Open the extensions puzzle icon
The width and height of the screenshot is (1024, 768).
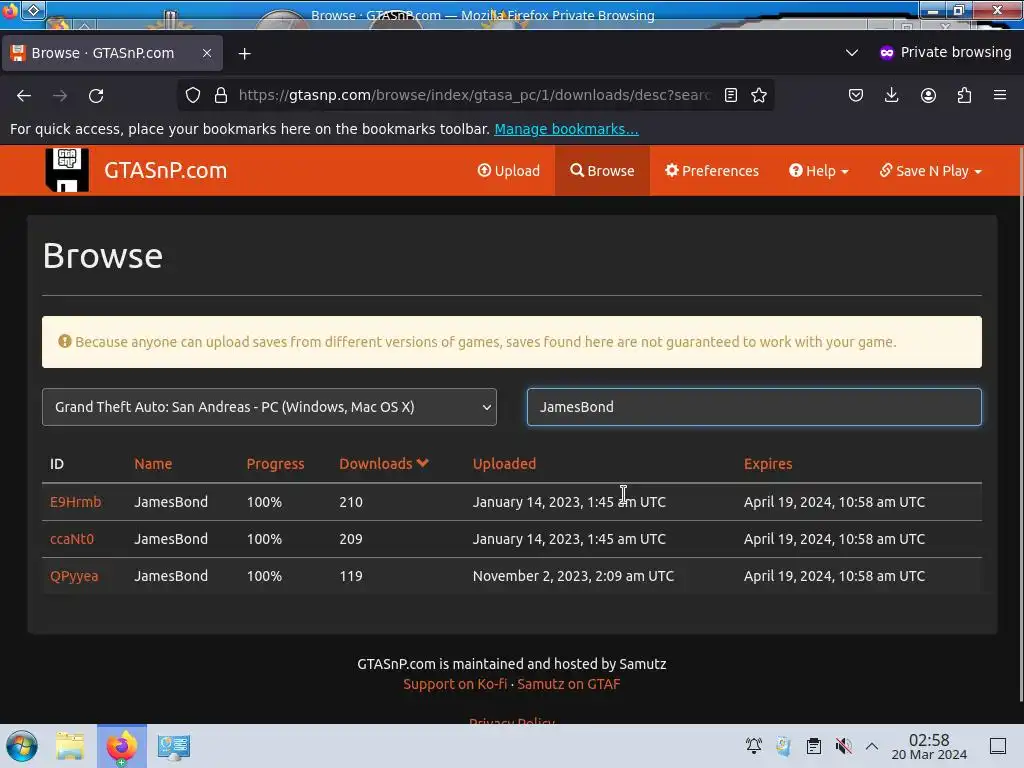click(x=964, y=95)
